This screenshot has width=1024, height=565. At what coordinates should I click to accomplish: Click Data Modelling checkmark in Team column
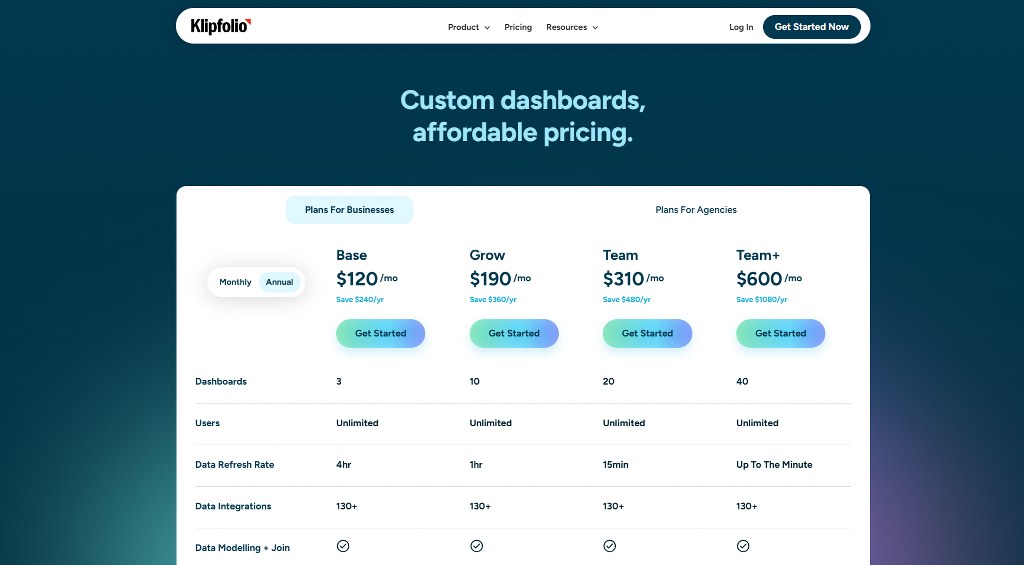(x=609, y=546)
